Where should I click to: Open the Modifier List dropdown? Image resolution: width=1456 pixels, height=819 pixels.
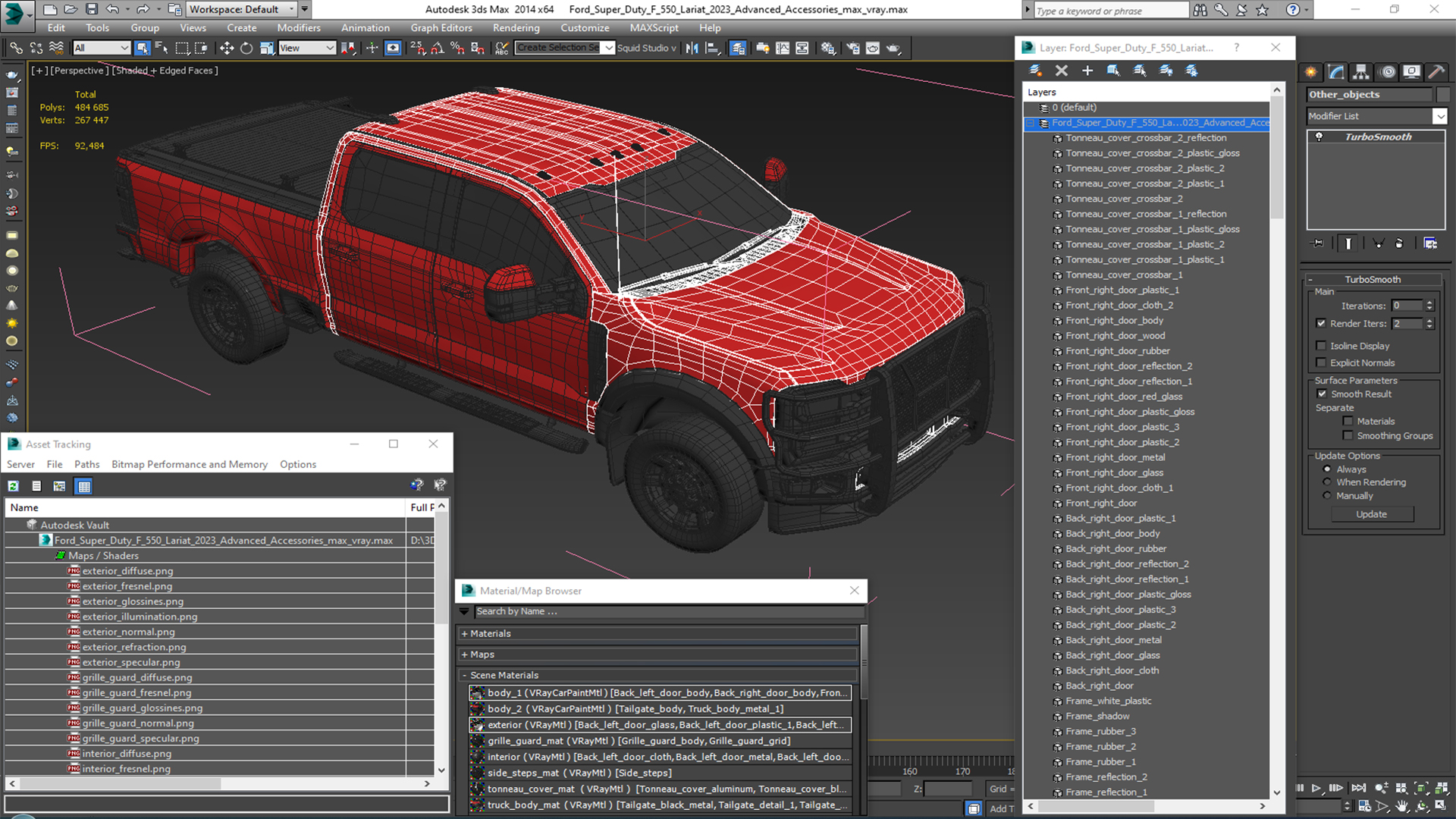coord(1439,116)
